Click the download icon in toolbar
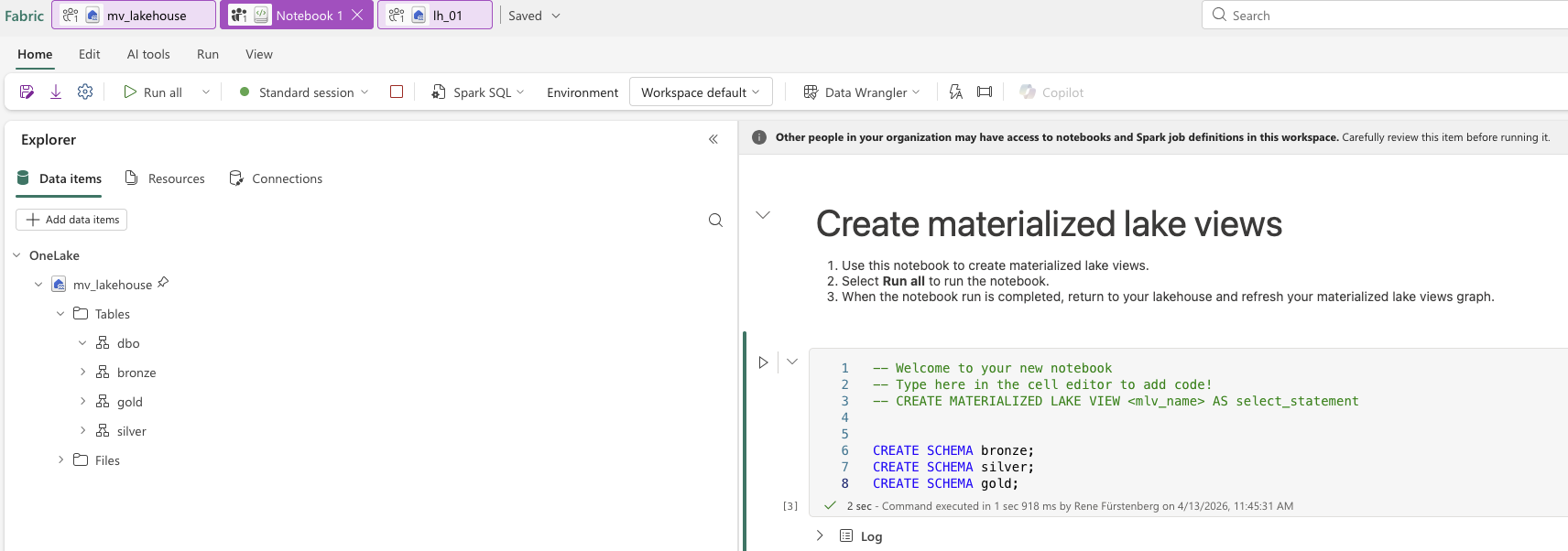Image resolution: width=1568 pixels, height=551 pixels. click(56, 92)
